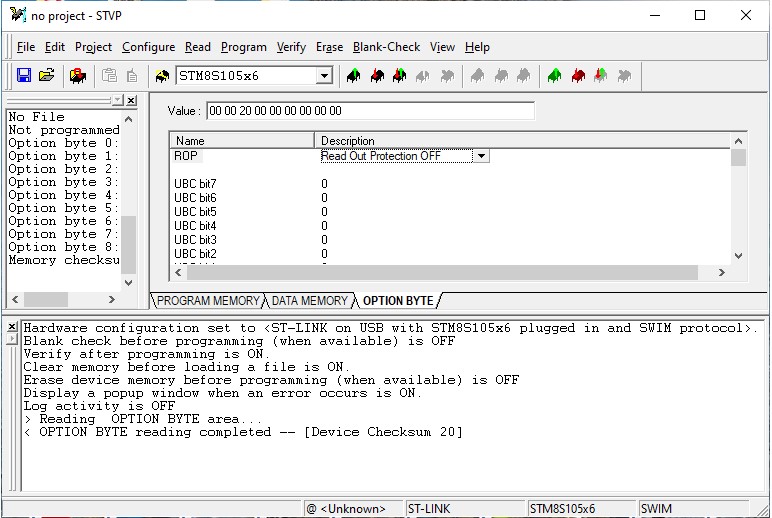Click the 'Not programmed' line in left pane
Image resolution: width=772 pixels, height=518 pixels.
(x=64, y=130)
